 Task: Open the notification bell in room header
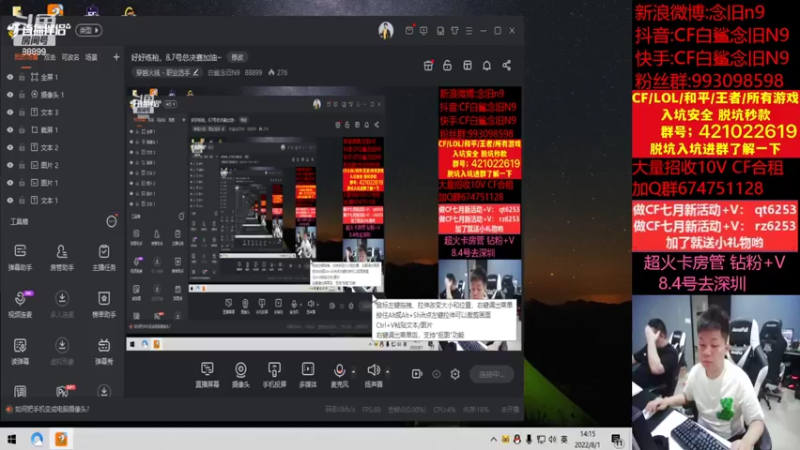pyautogui.click(x=487, y=65)
